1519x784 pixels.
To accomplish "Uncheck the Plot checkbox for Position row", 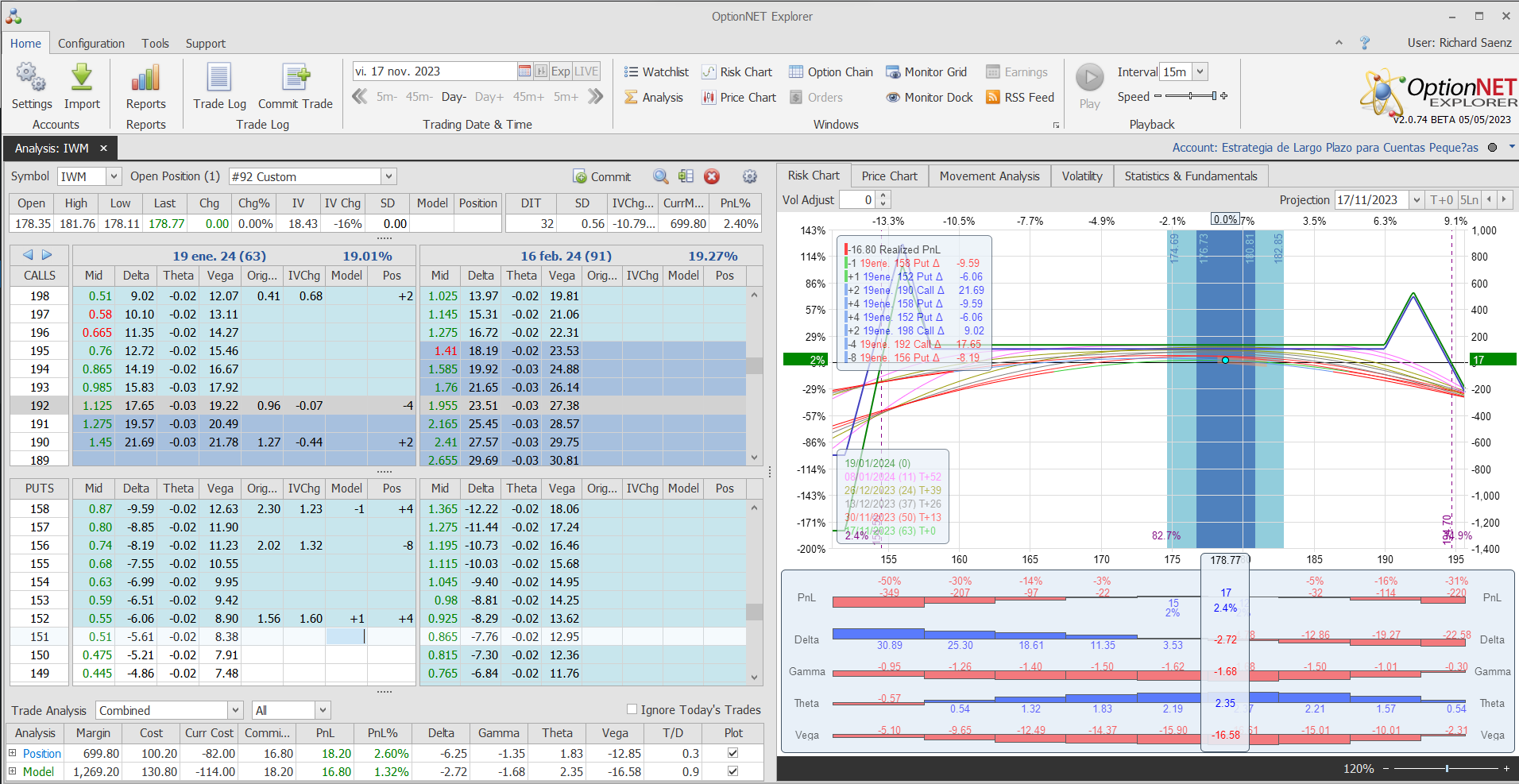I will [x=732, y=753].
